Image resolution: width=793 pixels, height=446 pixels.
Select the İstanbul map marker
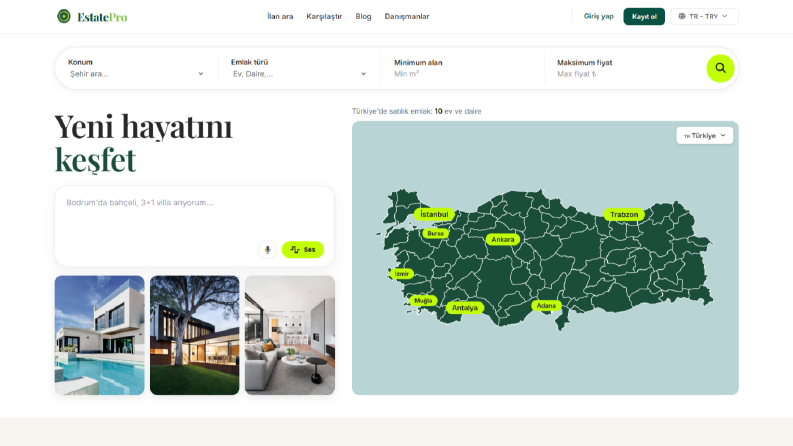[434, 214]
